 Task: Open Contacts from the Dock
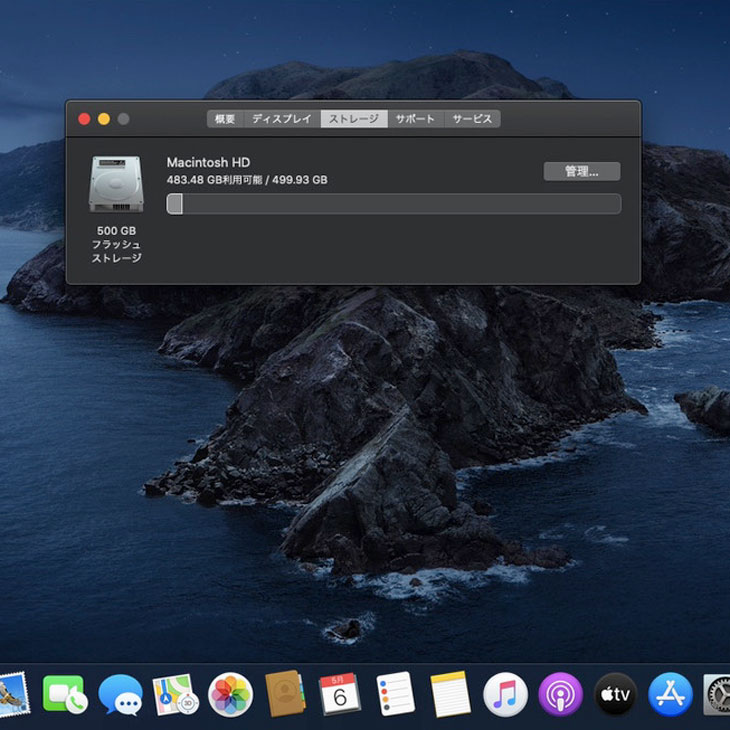coord(285,694)
